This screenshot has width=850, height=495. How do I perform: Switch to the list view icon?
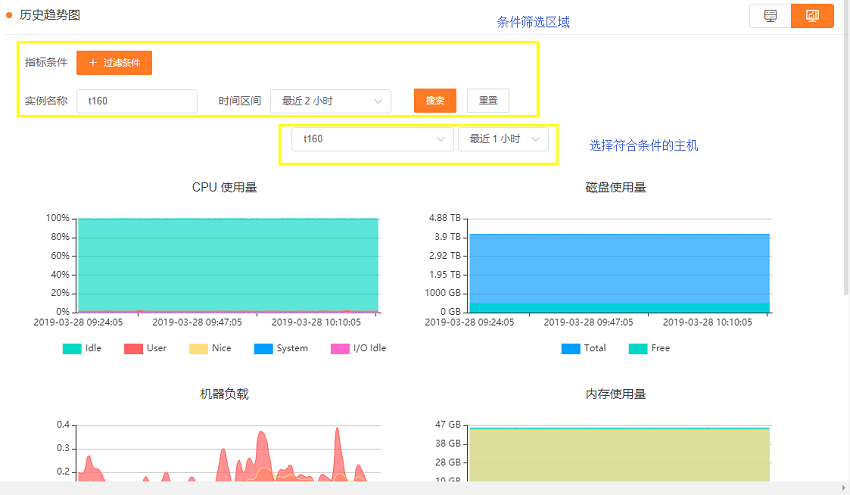coord(770,16)
